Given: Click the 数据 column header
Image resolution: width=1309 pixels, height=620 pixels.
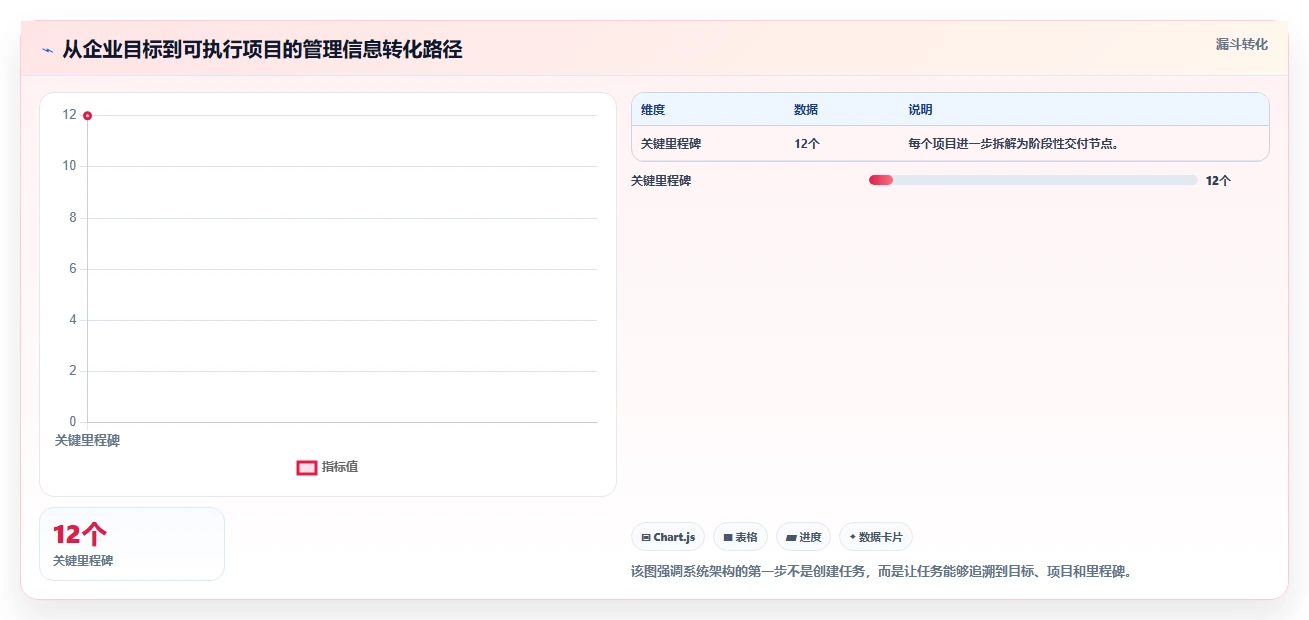Looking at the screenshot, I should coord(806,110).
